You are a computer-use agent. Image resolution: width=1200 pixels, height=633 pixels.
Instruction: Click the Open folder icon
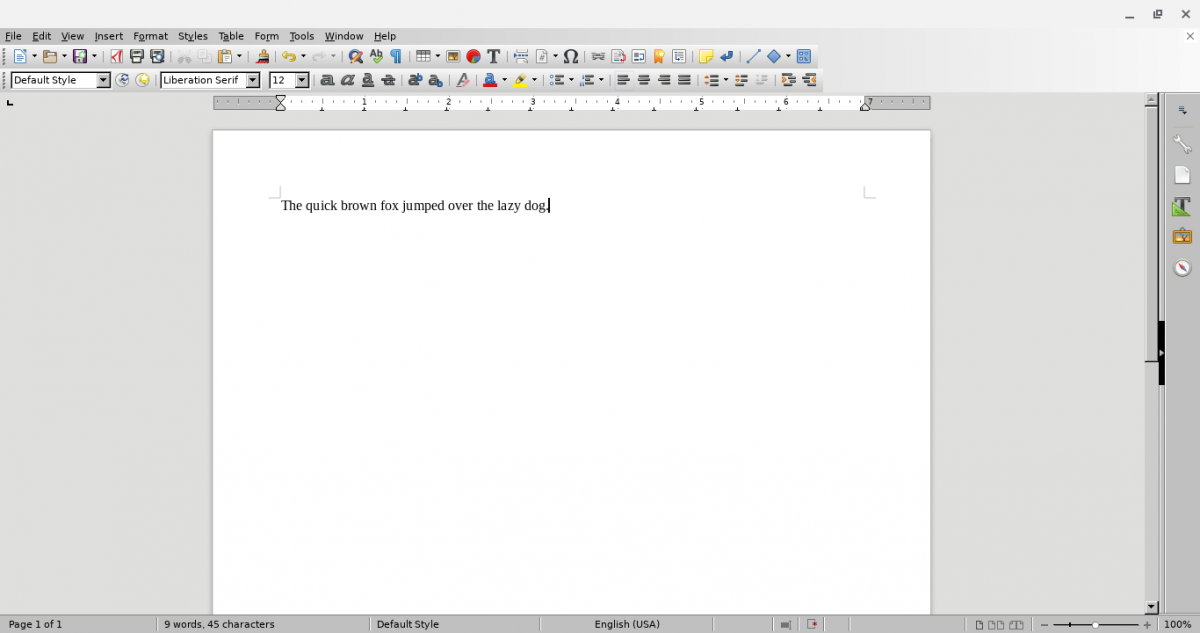pos(50,57)
